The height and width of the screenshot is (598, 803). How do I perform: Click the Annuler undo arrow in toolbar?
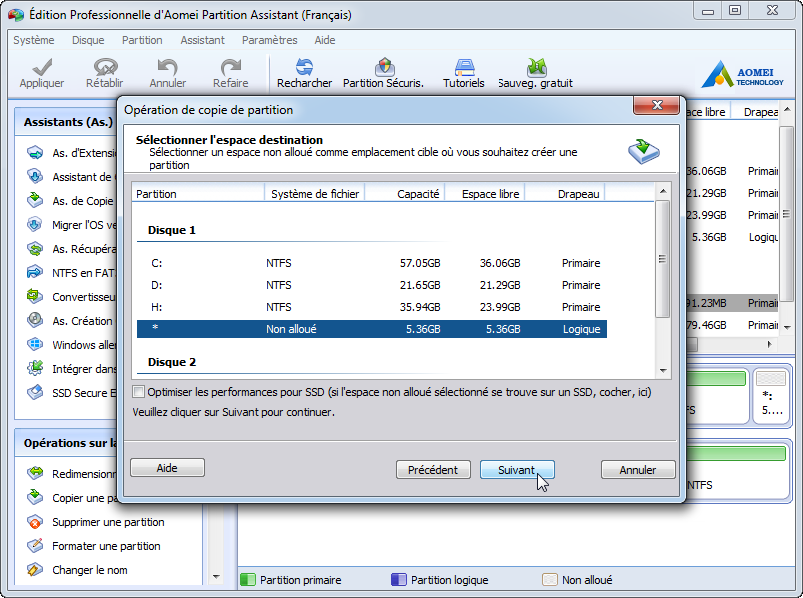tap(167, 67)
